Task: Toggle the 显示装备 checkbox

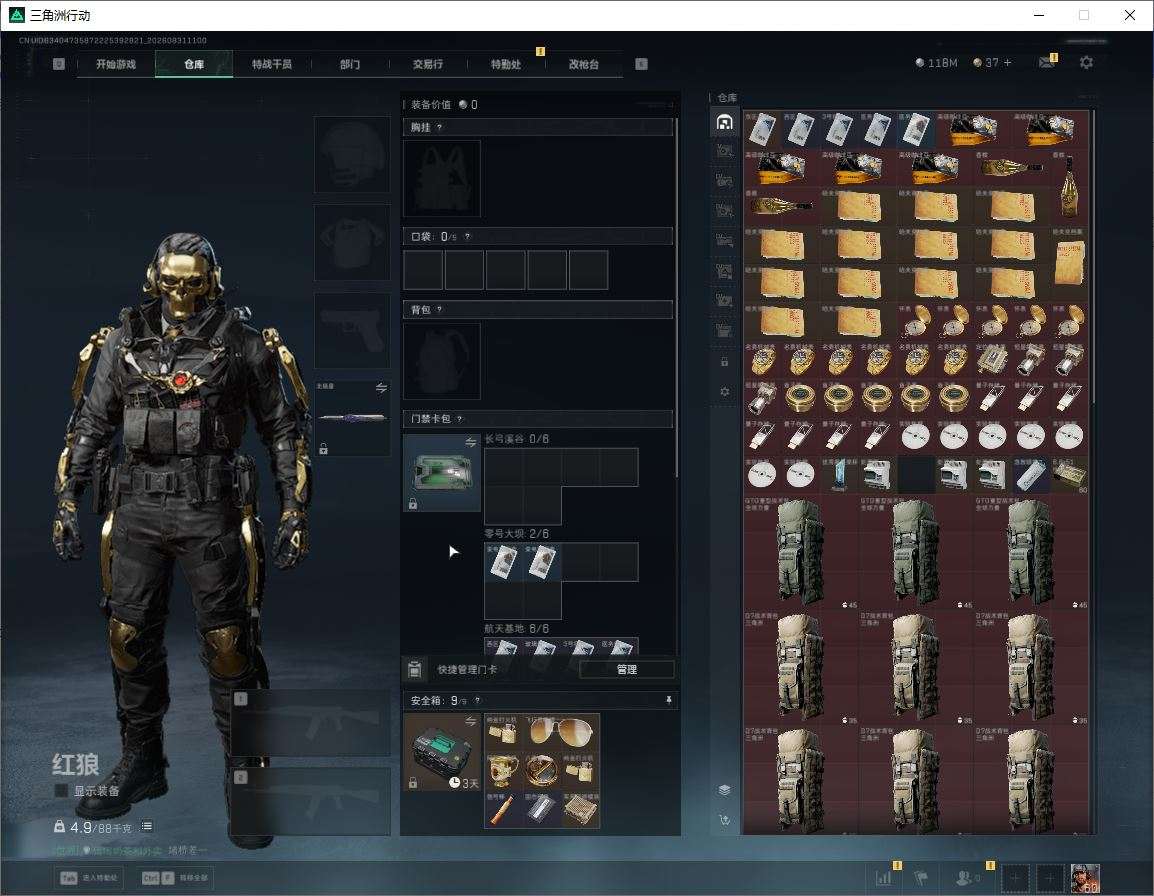Action: 62,791
